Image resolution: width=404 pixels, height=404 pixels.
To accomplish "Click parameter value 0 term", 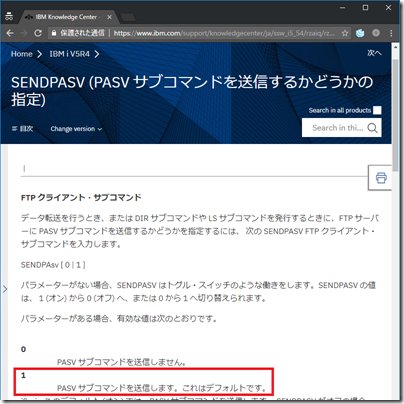I will click(23, 349).
